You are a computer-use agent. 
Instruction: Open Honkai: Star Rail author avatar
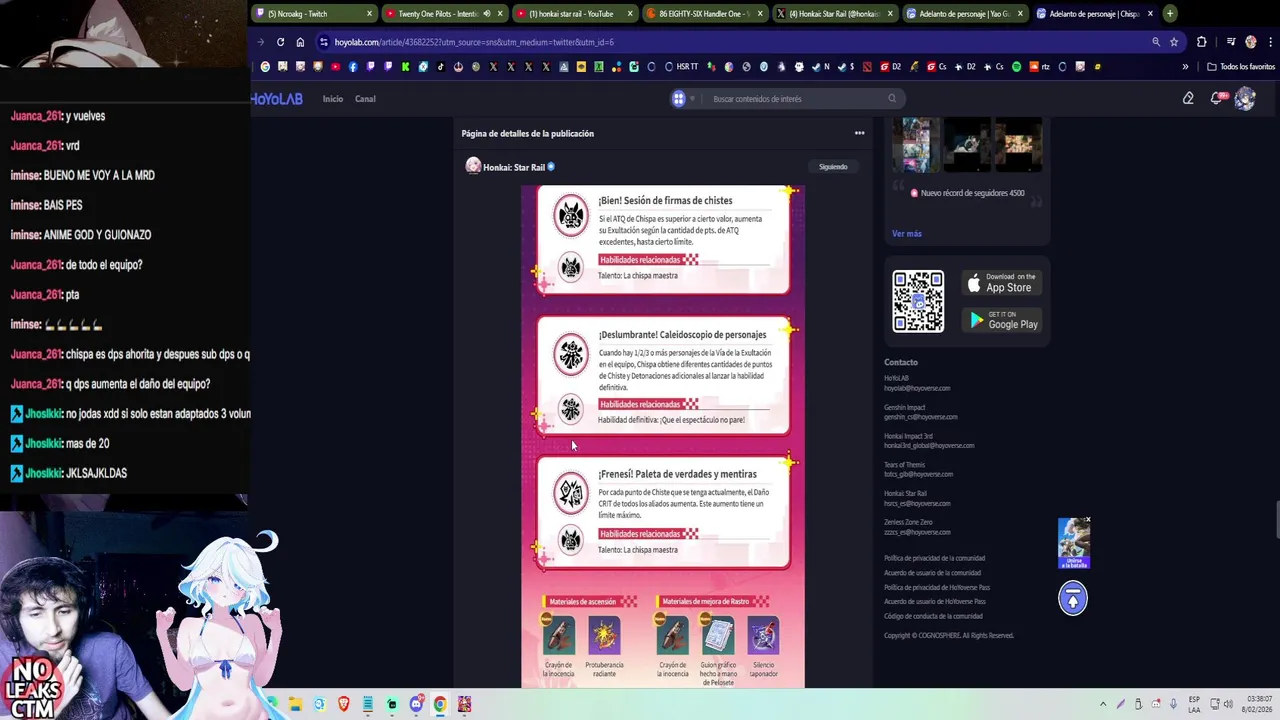[x=473, y=166]
